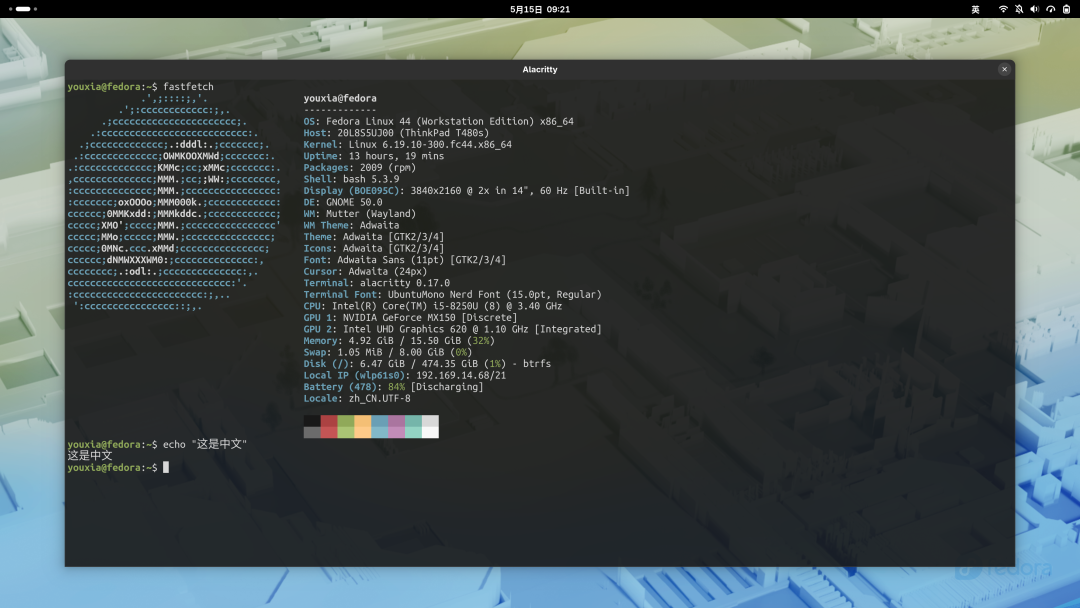Click the 'GPU 1: NVIDIA GeForce MX150' line
The height and width of the screenshot is (608, 1080).
411,317
